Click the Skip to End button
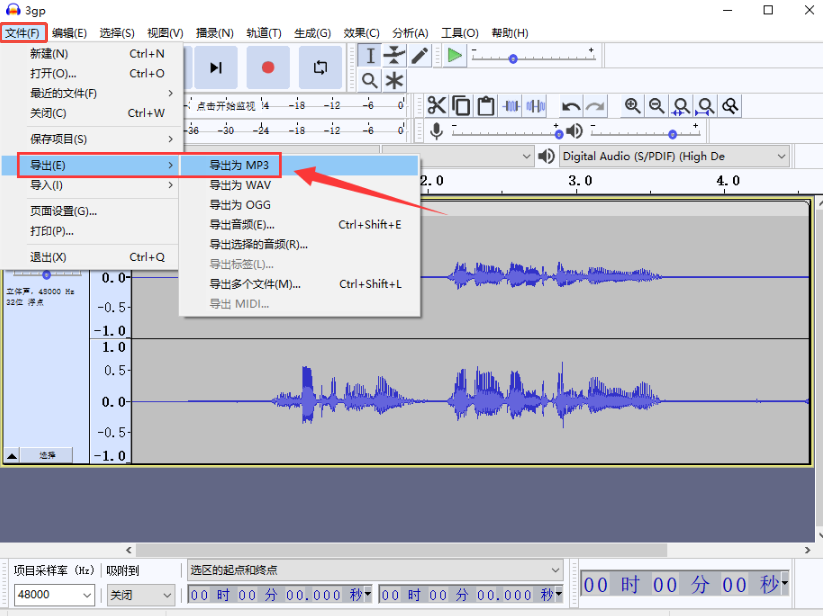823x616 pixels. coord(216,68)
